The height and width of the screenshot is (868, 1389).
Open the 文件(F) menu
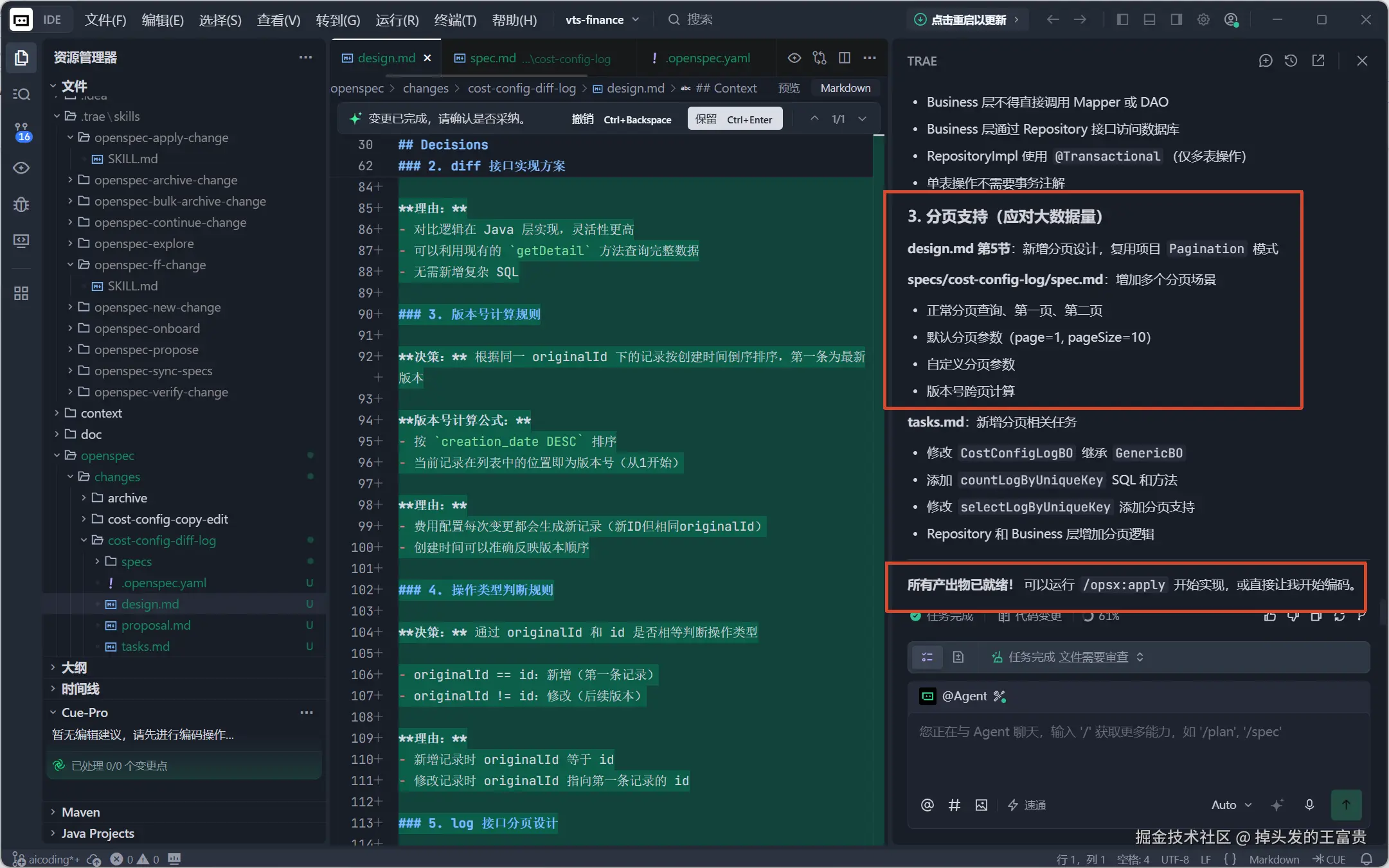click(105, 20)
